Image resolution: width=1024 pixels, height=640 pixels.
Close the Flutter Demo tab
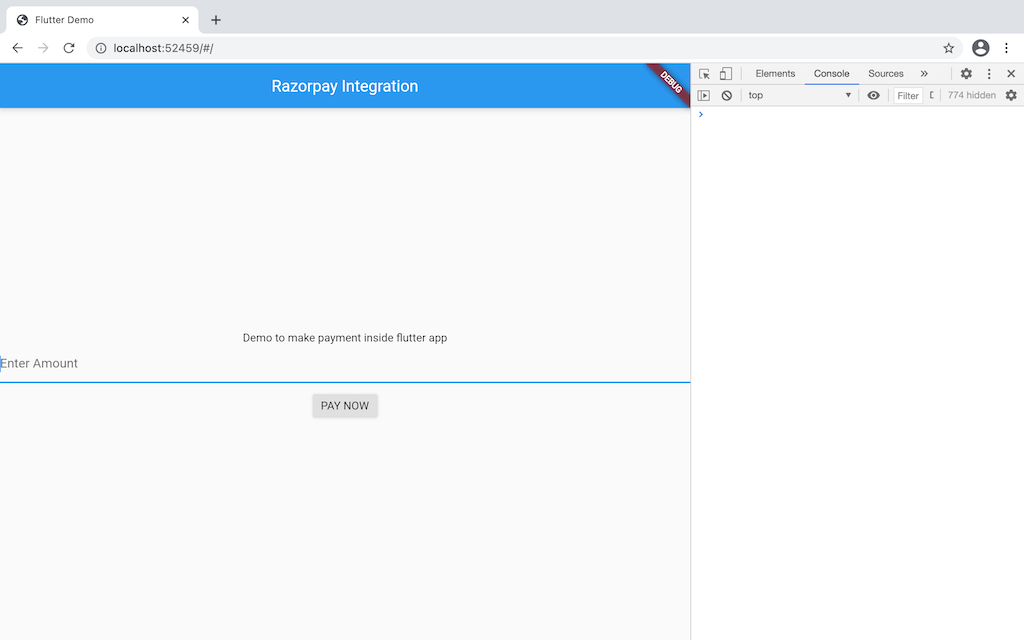coord(185,20)
